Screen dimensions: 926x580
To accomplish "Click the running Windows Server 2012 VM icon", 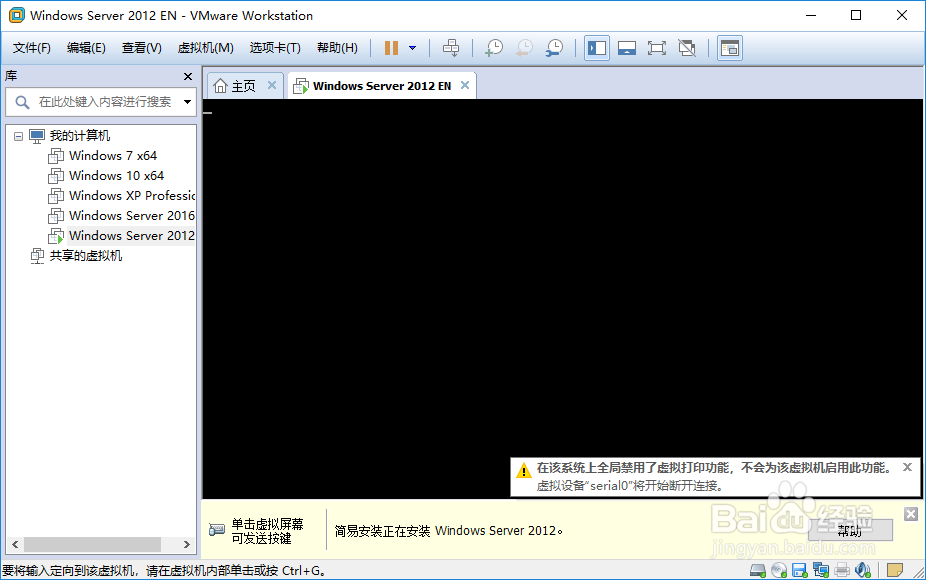I will point(56,236).
